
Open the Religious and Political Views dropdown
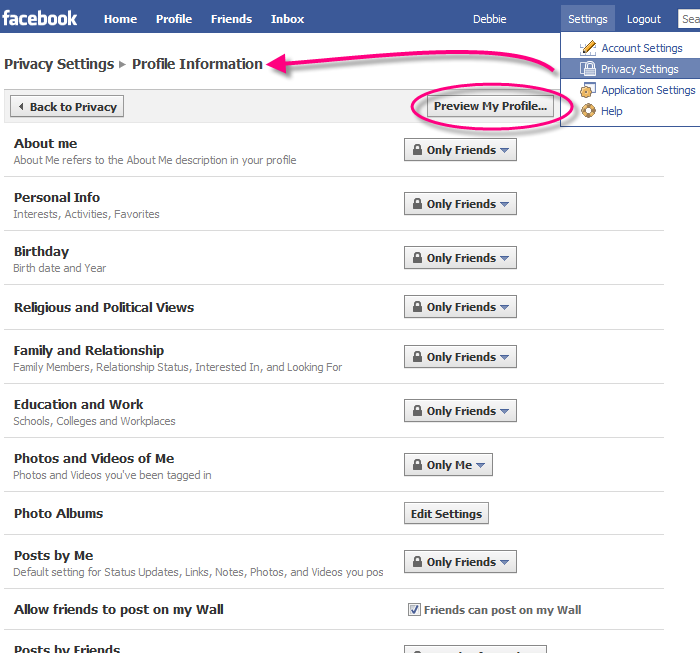(460, 307)
